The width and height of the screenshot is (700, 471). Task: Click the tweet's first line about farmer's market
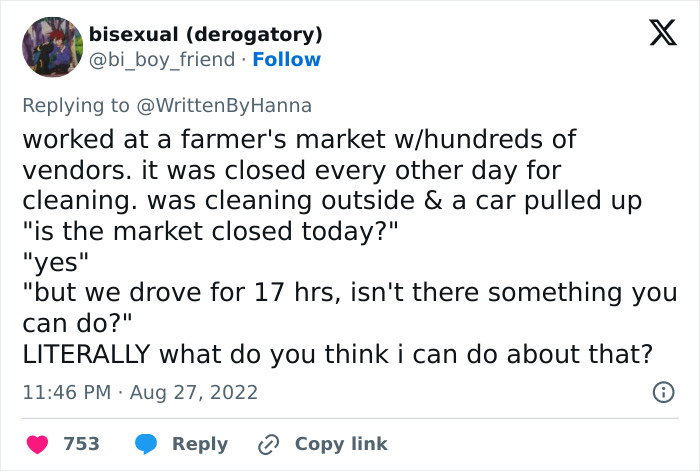299,139
